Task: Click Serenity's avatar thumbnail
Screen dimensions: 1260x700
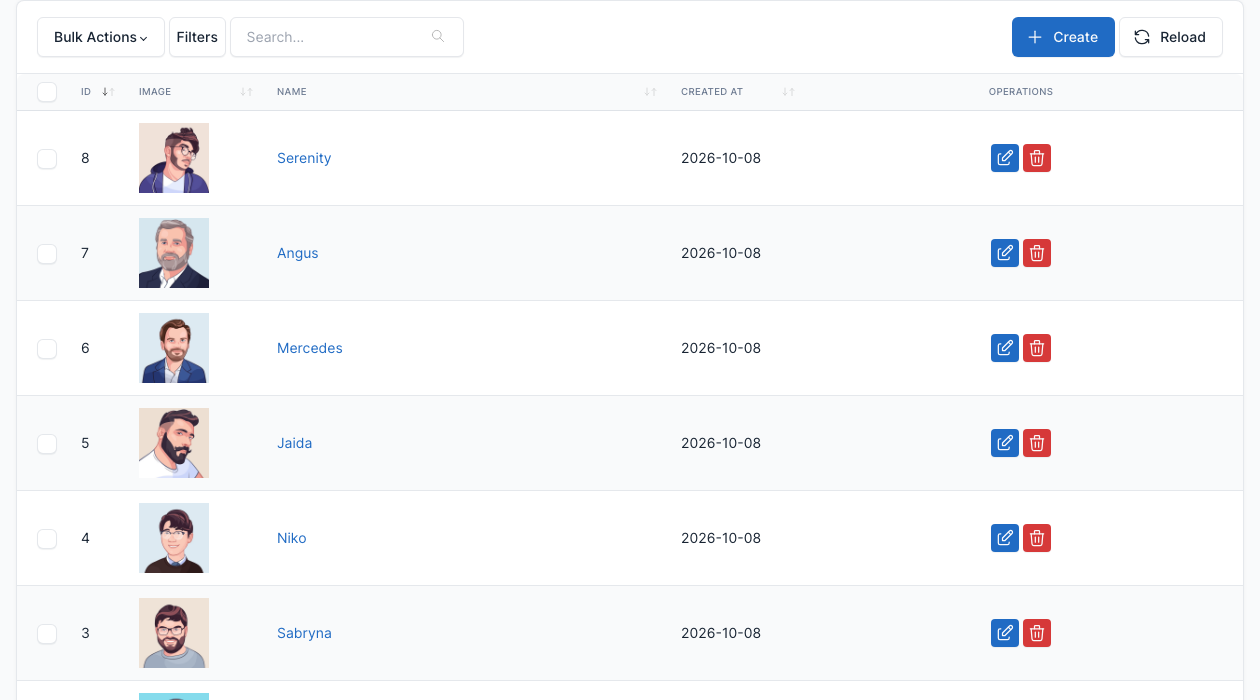Action: tap(174, 158)
